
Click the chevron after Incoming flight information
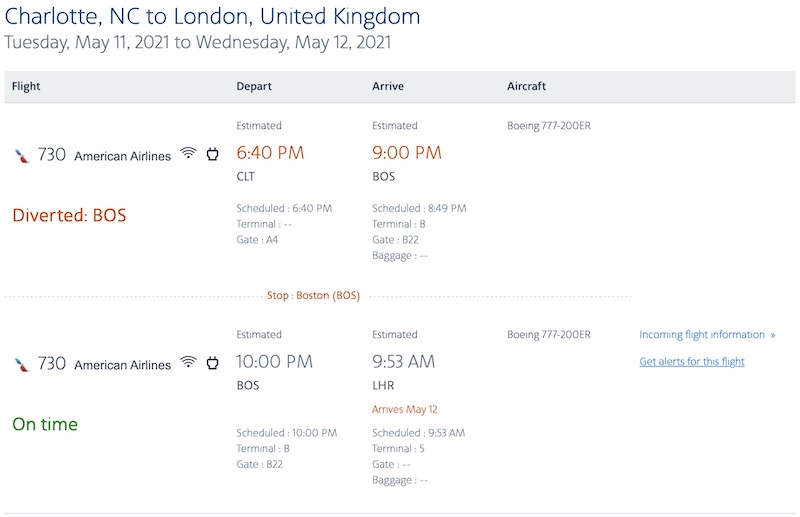[x=772, y=335]
